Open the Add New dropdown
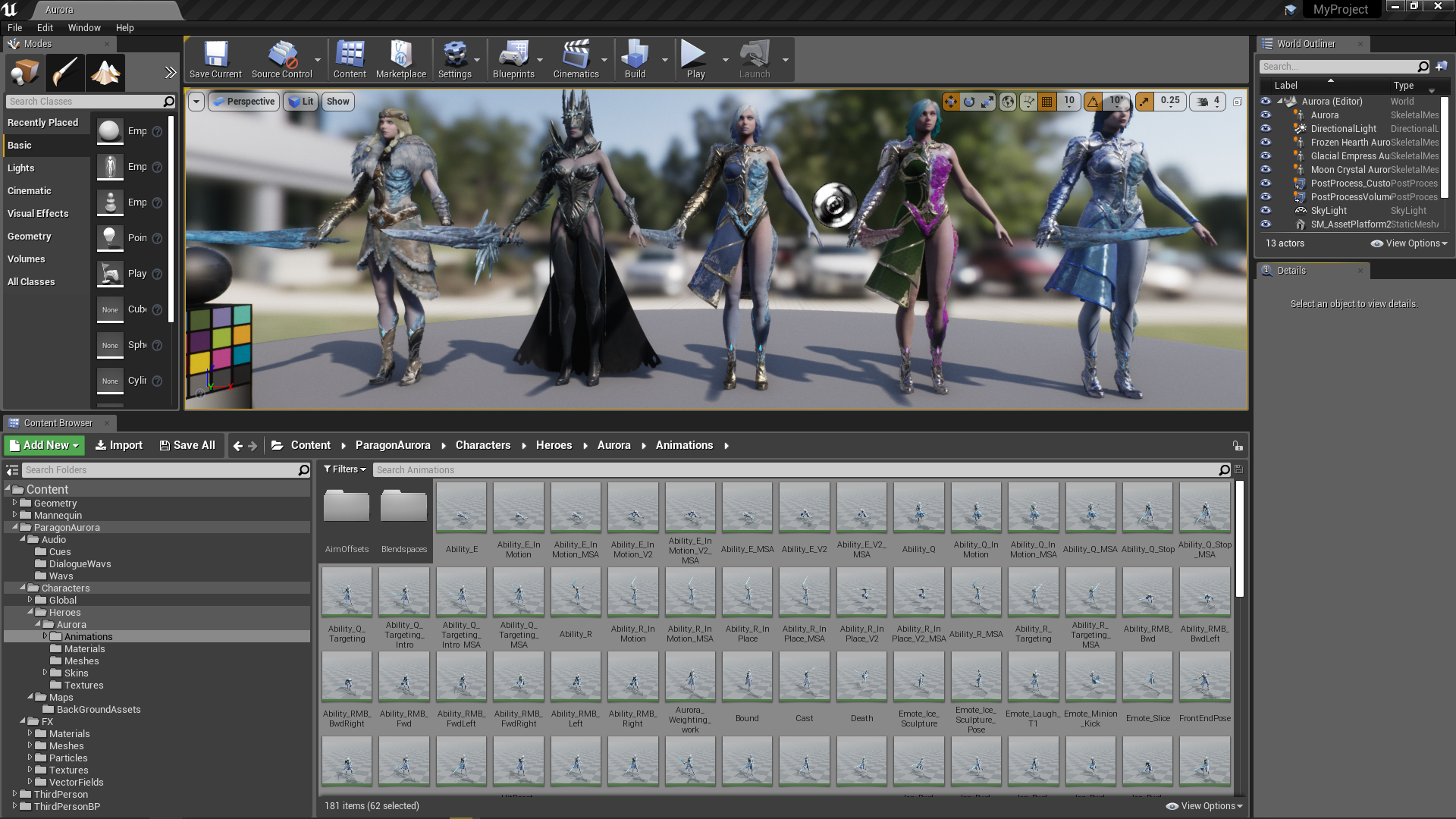The height and width of the screenshot is (819, 1456). click(44, 445)
